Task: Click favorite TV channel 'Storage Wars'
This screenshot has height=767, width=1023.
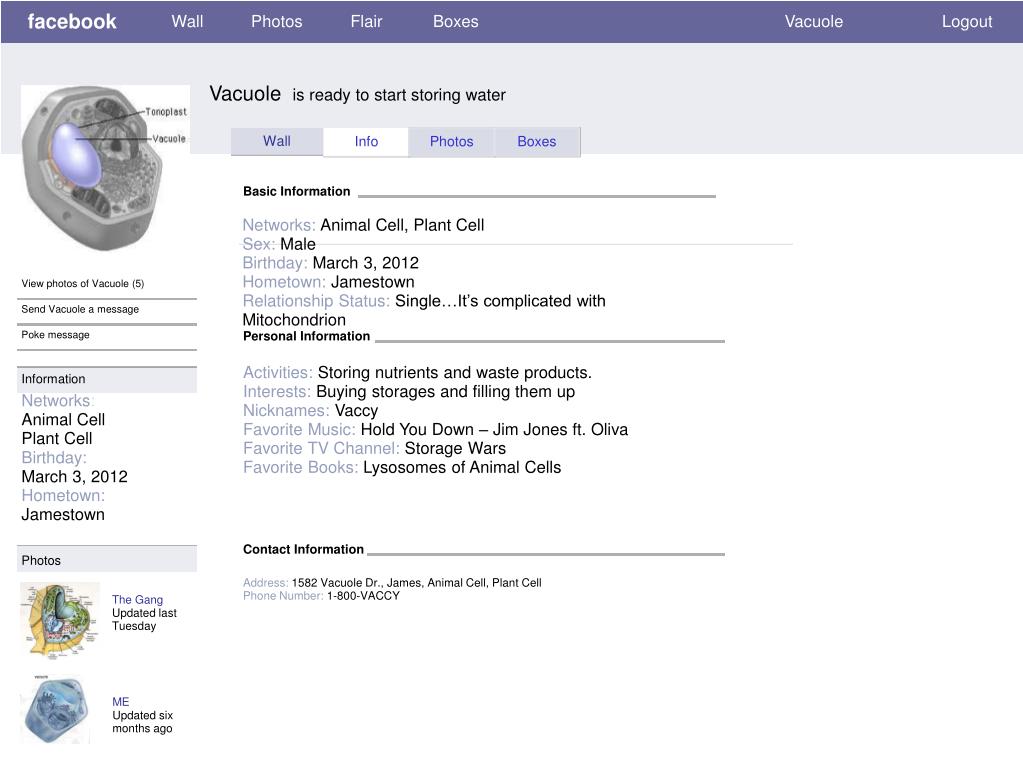Action: (455, 448)
